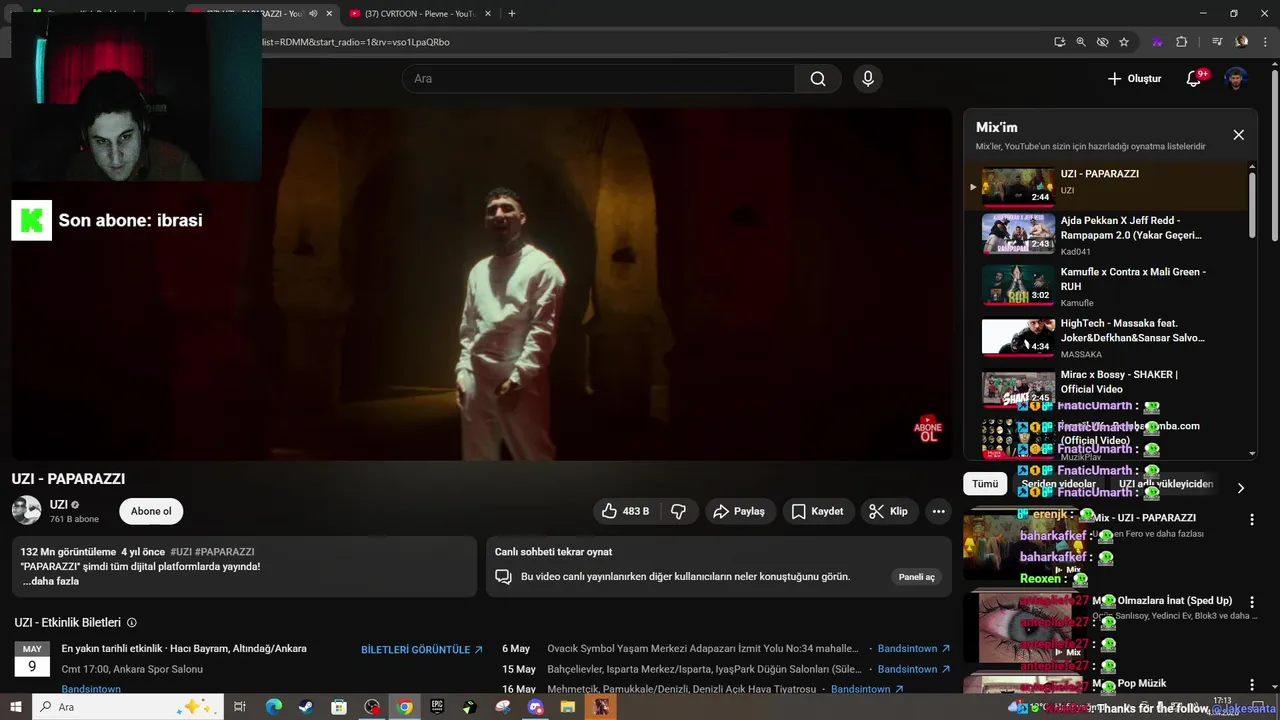This screenshot has height=720, width=1280.
Task: Click the #UZI hashtag in description
Action: pos(181,552)
